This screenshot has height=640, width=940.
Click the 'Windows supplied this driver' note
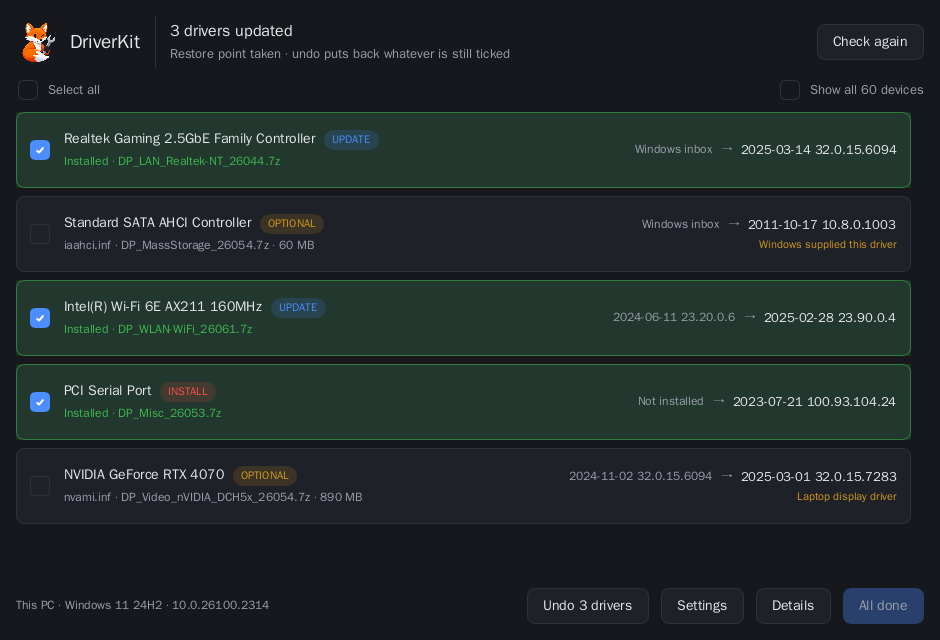click(x=827, y=244)
